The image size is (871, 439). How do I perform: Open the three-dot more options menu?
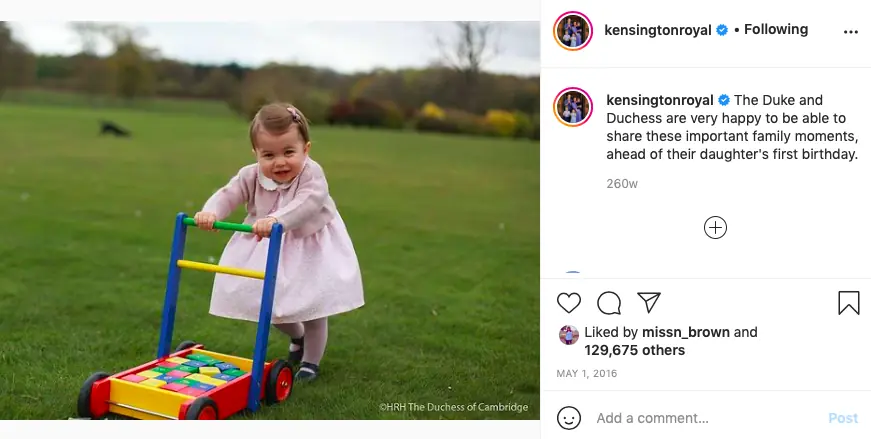850,31
